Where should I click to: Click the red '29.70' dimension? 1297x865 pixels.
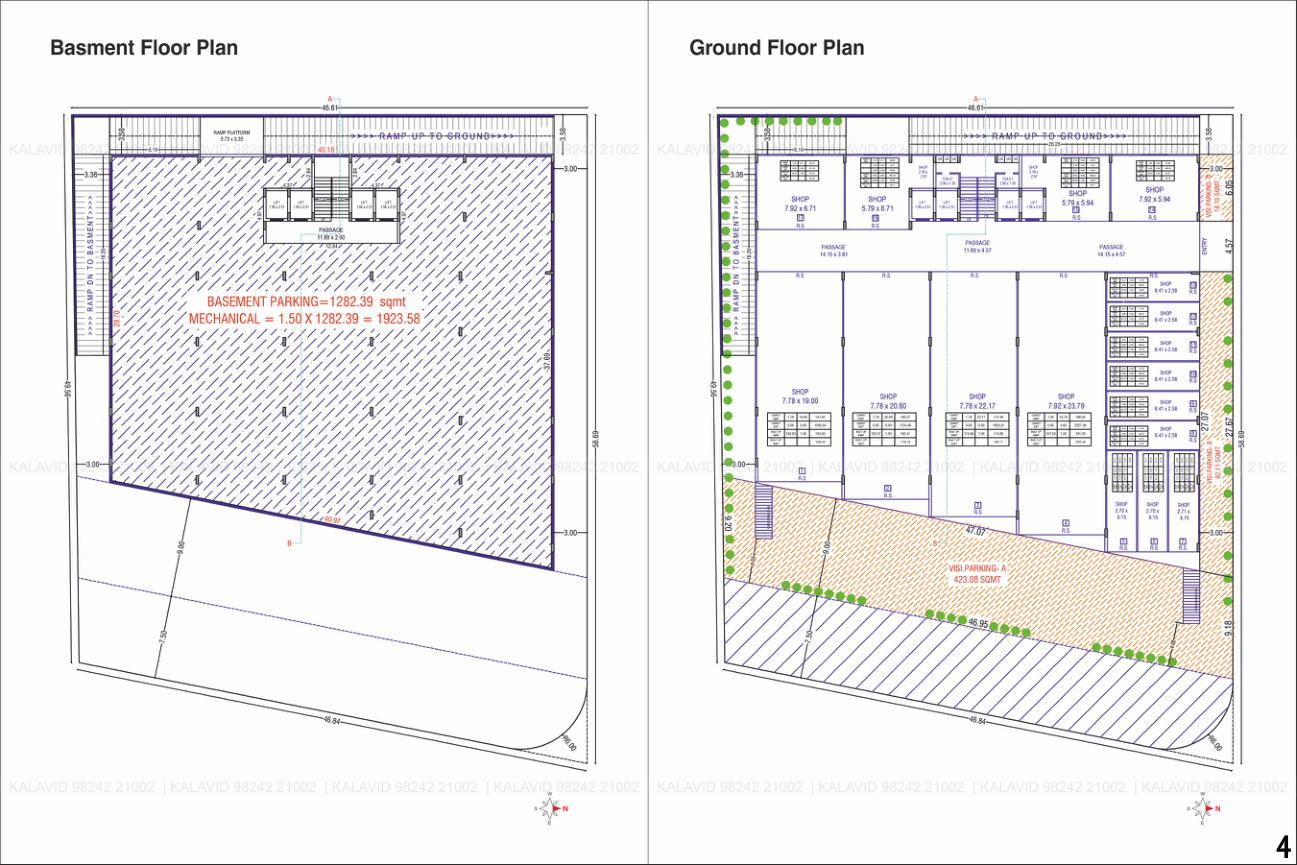coord(116,318)
